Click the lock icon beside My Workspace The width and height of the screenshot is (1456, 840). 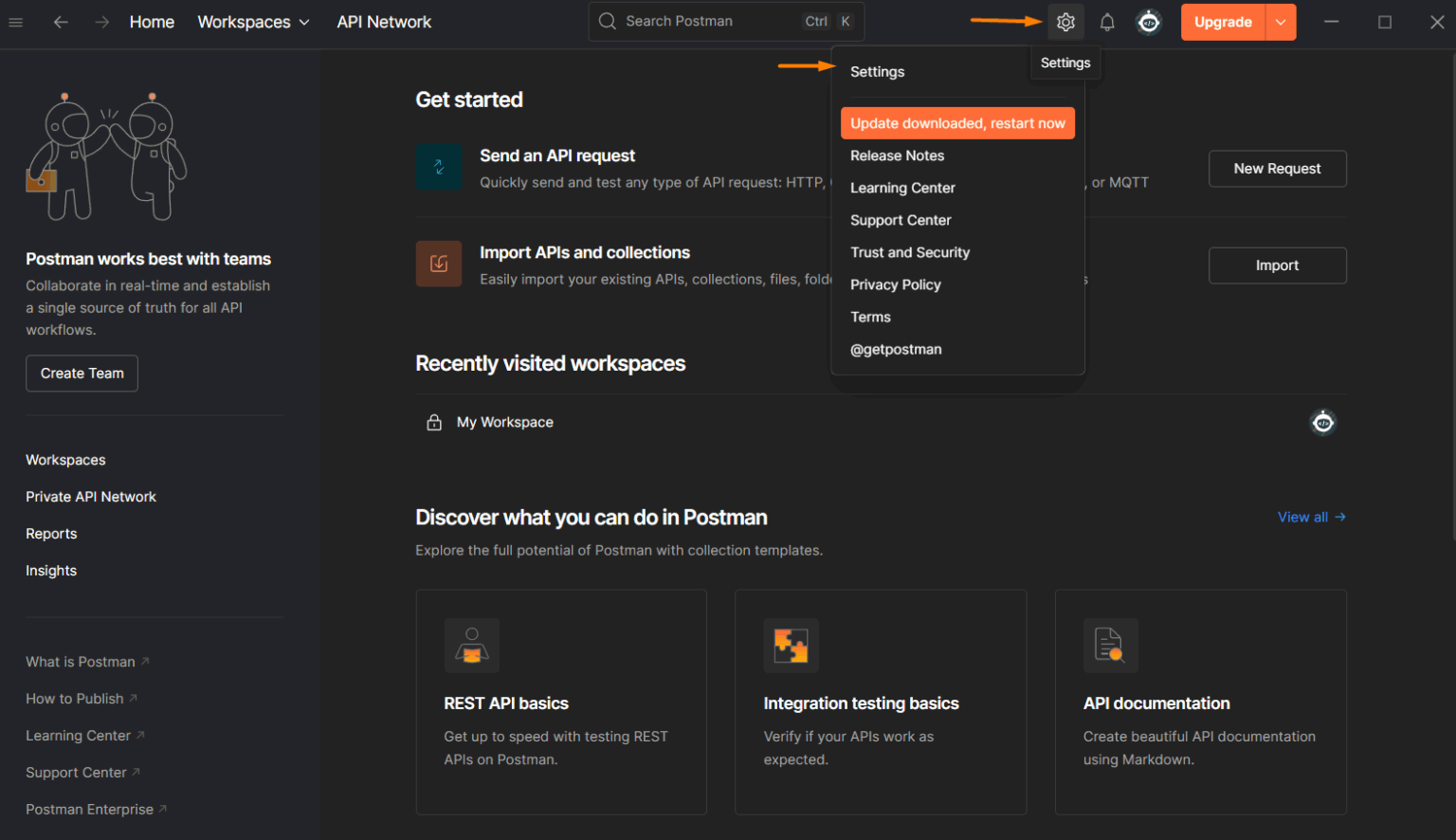click(434, 422)
